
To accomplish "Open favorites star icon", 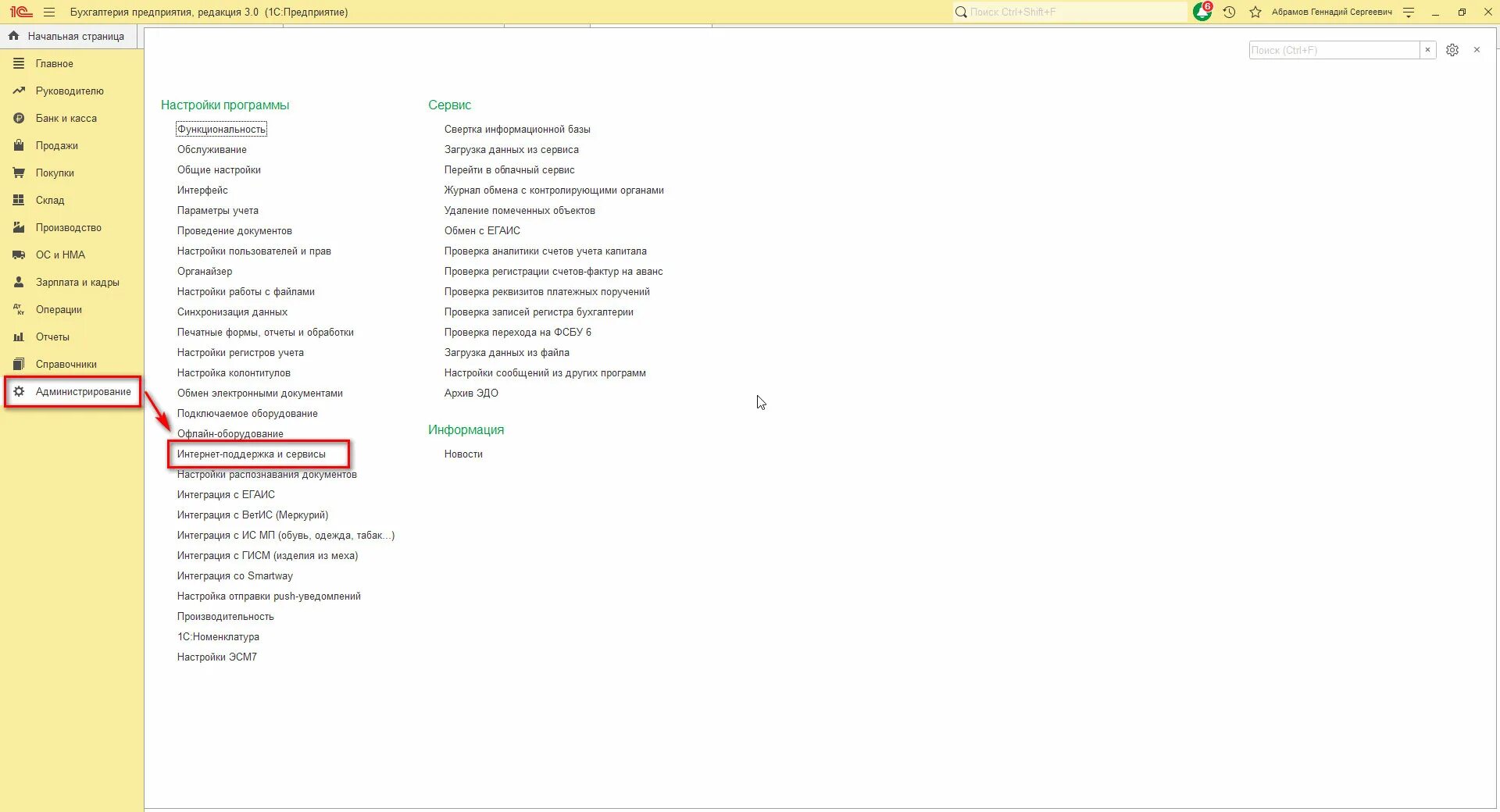I will click(1255, 12).
